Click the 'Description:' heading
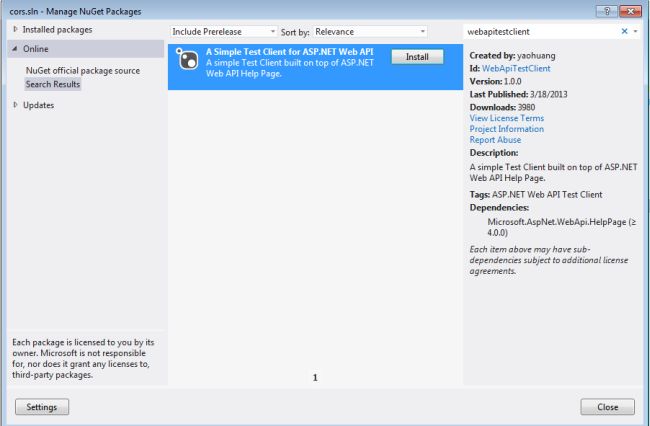The image size is (650, 426). click(494, 153)
